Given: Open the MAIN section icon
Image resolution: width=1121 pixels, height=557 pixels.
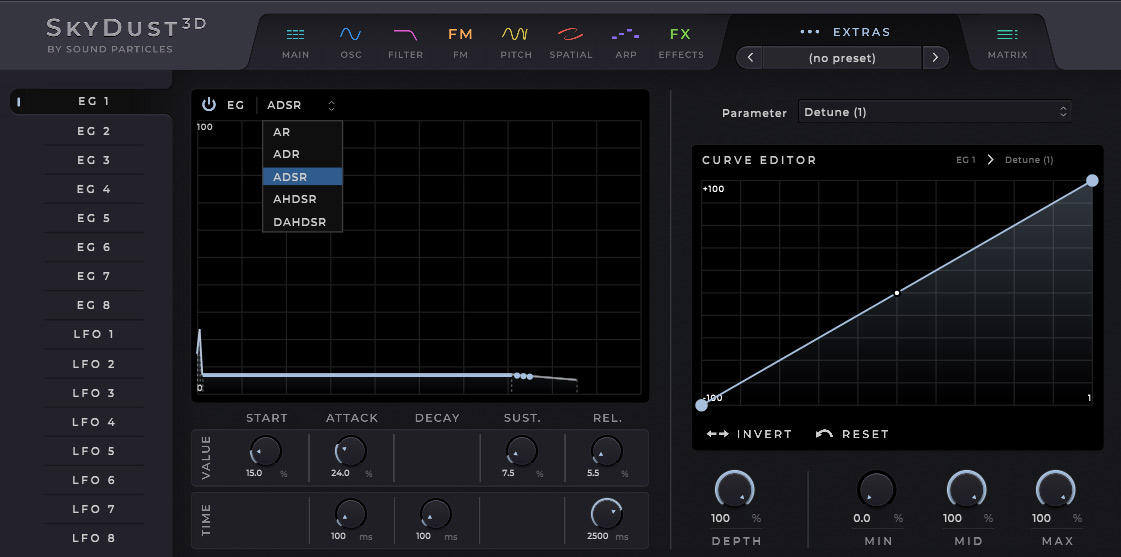Looking at the screenshot, I should (295, 41).
